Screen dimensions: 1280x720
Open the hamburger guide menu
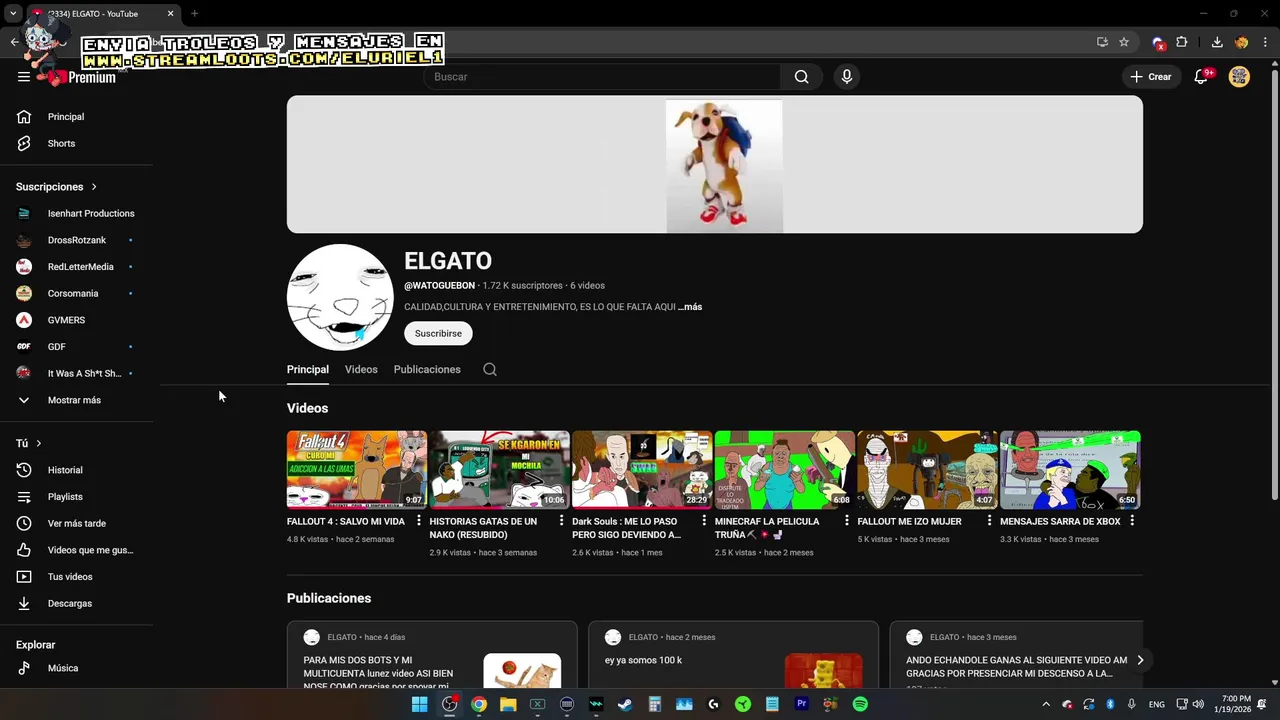tap(24, 77)
